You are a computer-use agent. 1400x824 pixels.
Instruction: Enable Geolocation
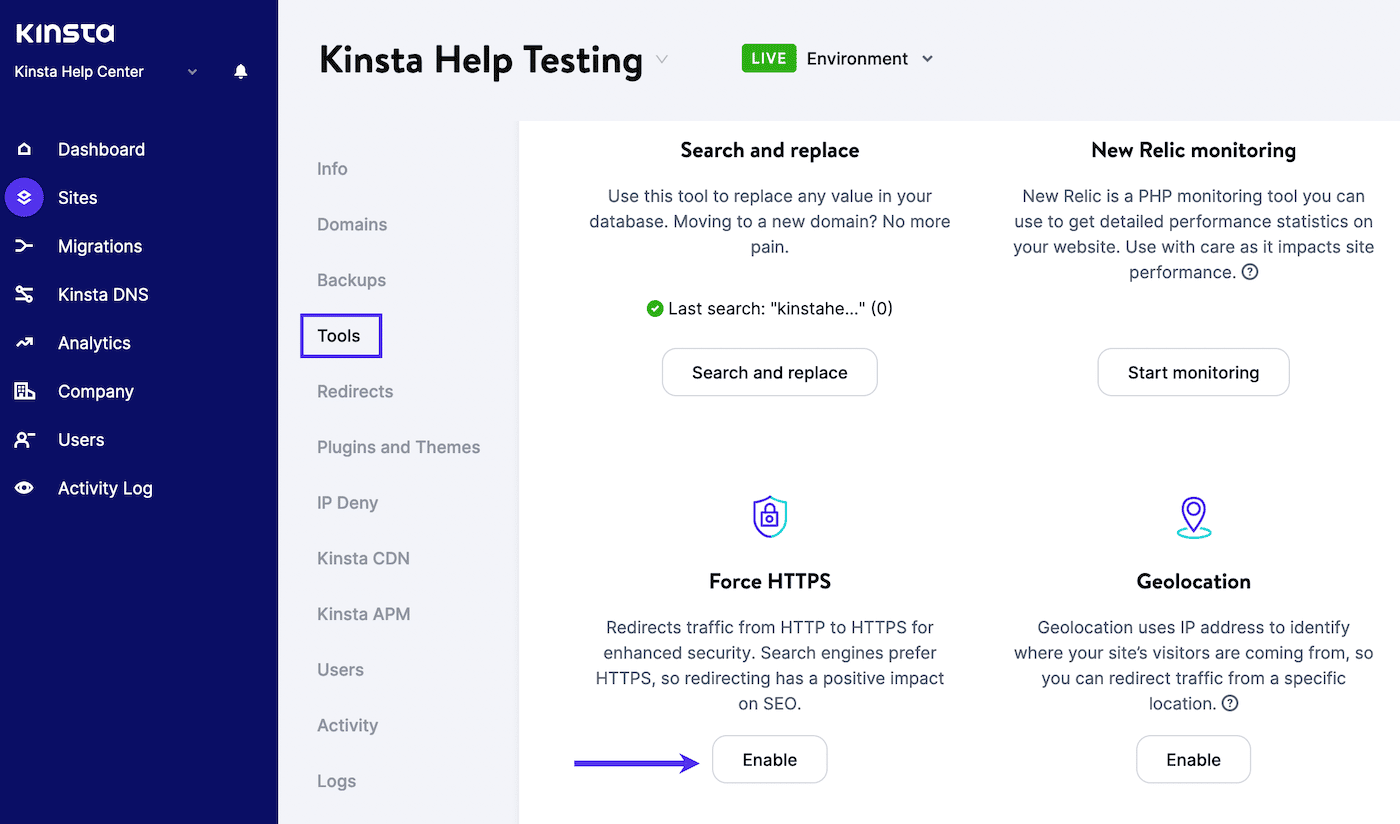click(1193, 759)
